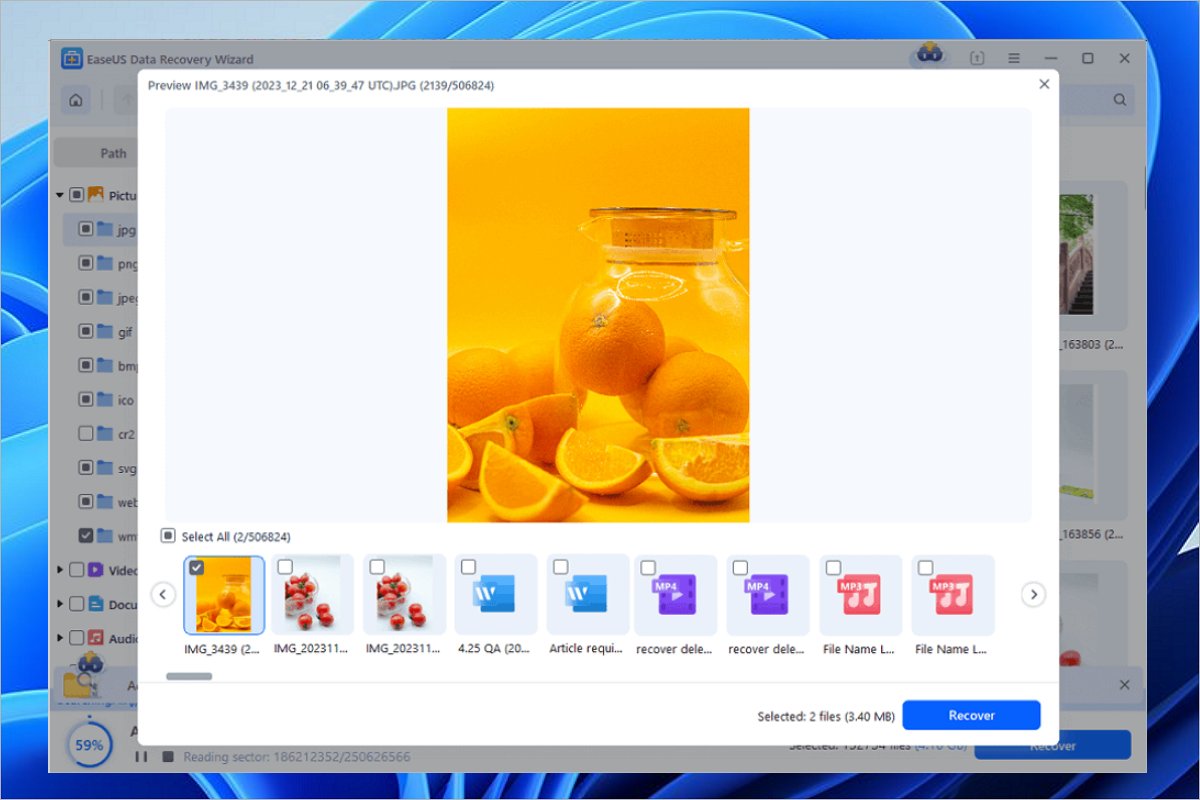
Task: Click the Pictures category icon in tree
Action: click(x=96, y=195)
